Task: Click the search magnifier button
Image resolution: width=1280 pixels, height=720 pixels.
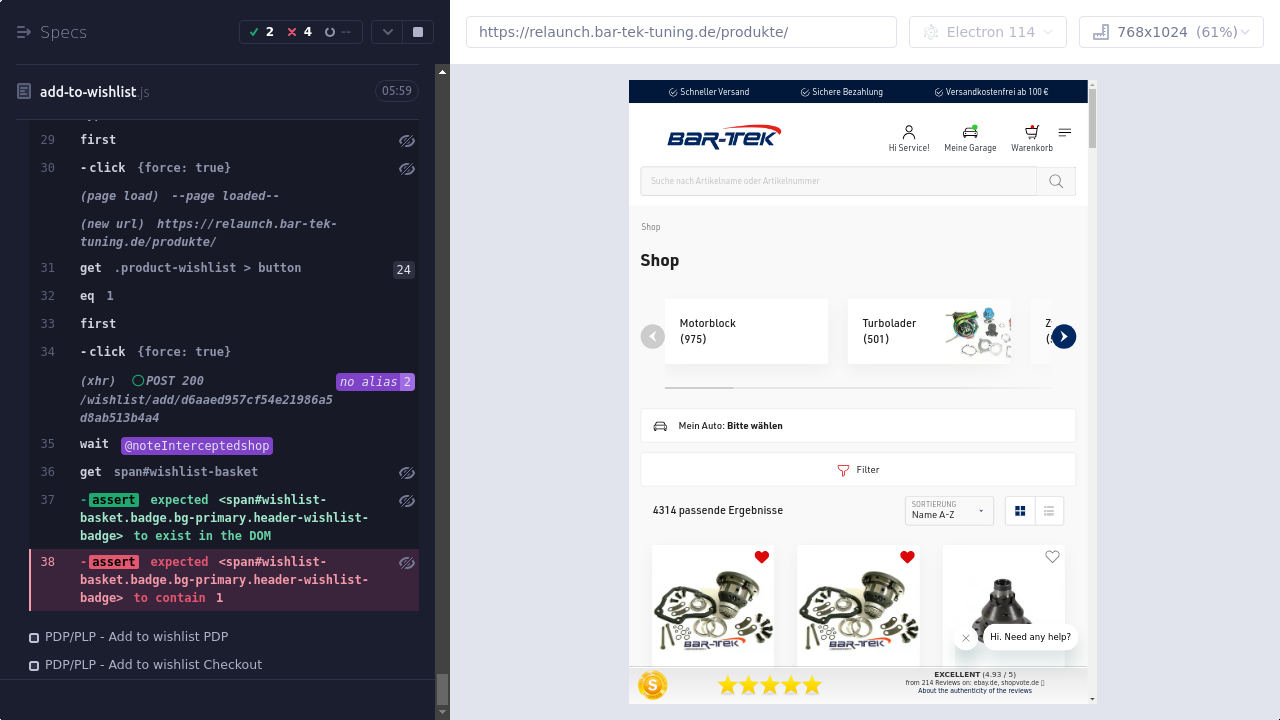Action: pos(1055,181)
